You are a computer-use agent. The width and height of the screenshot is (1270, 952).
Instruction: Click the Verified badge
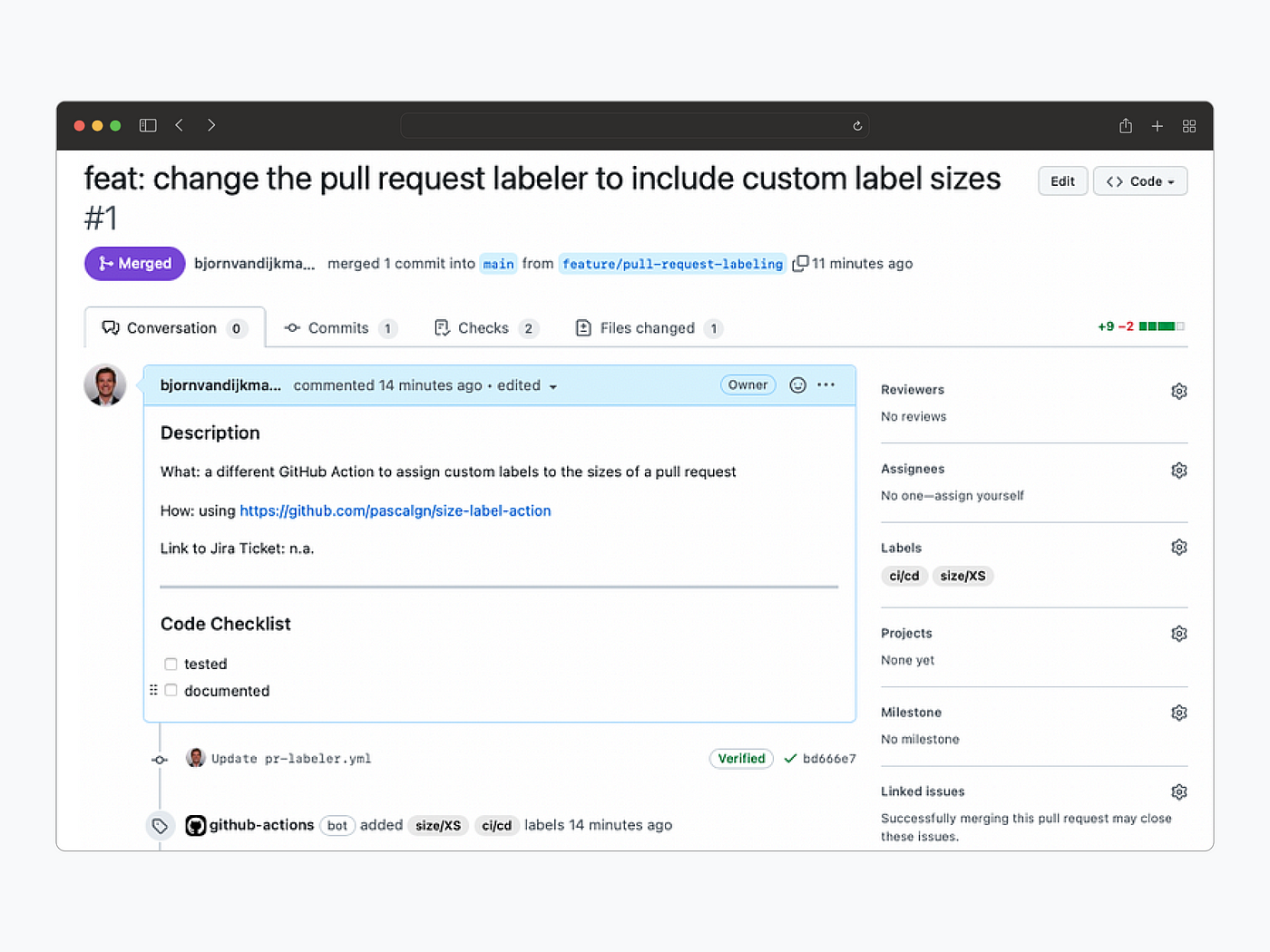741,758
